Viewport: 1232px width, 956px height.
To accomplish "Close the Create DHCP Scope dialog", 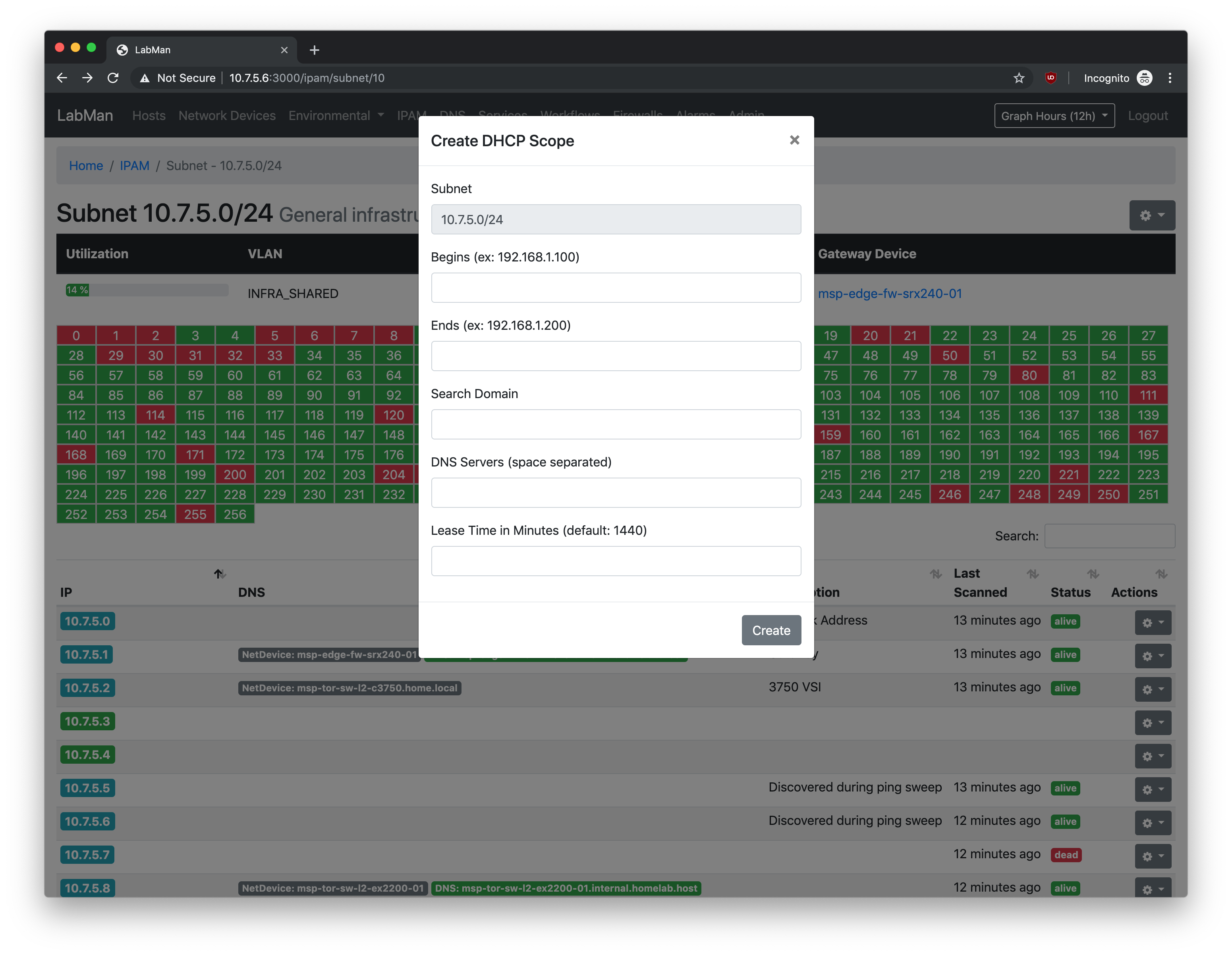I will 794,140.
